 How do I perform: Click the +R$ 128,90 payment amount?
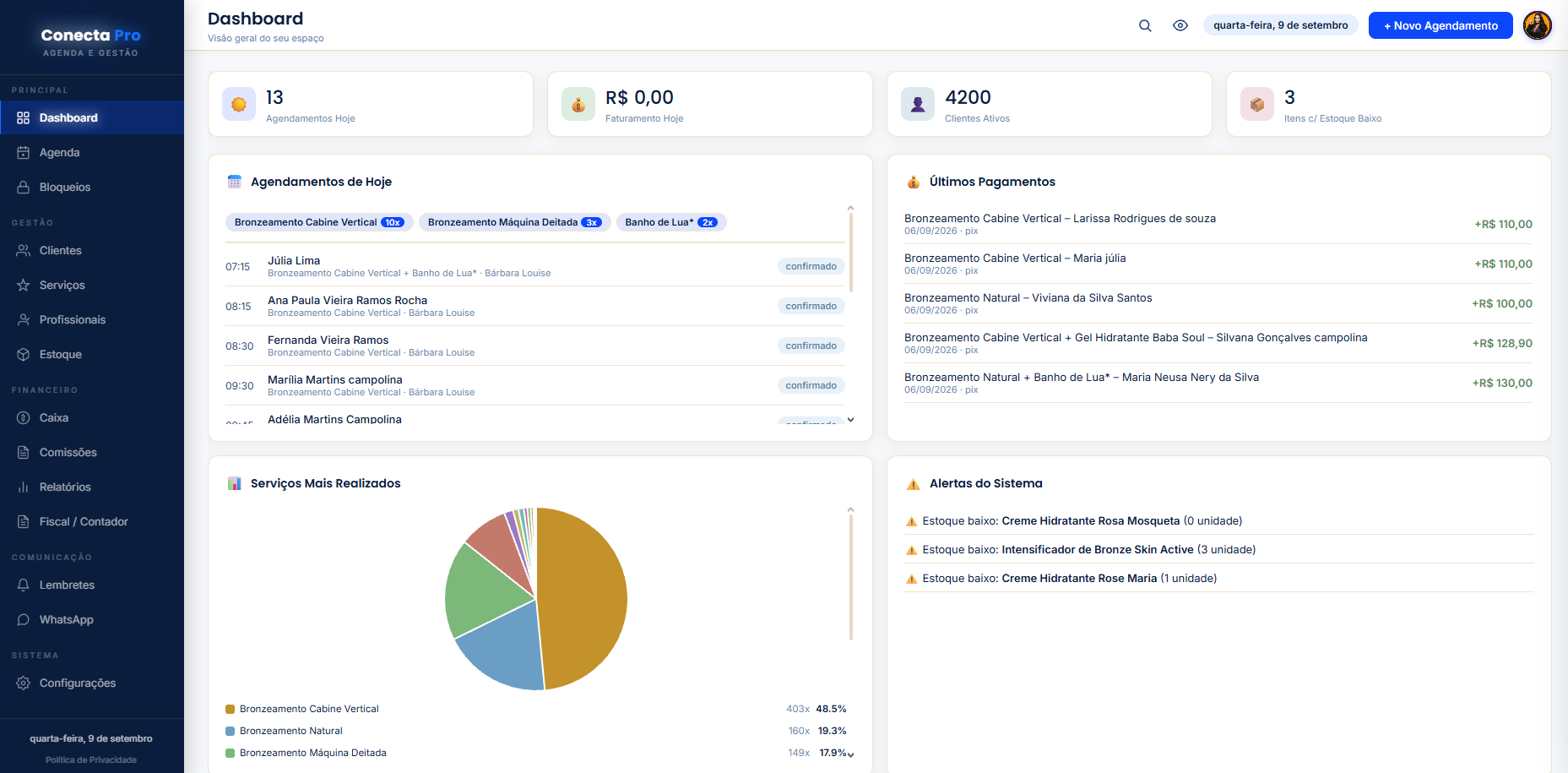1502,343
